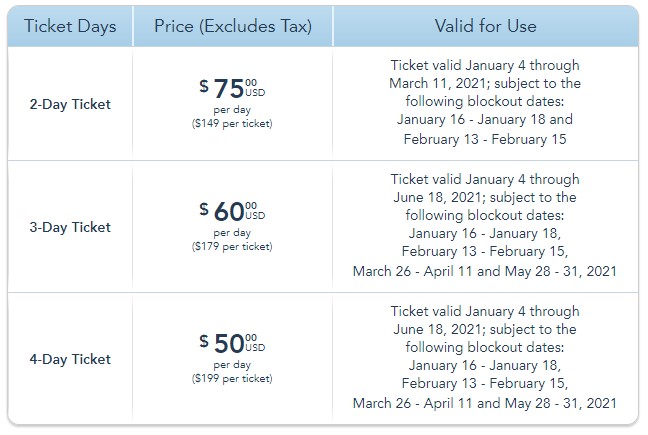This screenshot has width=648, height=435.
Task: Select the ($179 per ticket) total text
Action: click(232, 247)
